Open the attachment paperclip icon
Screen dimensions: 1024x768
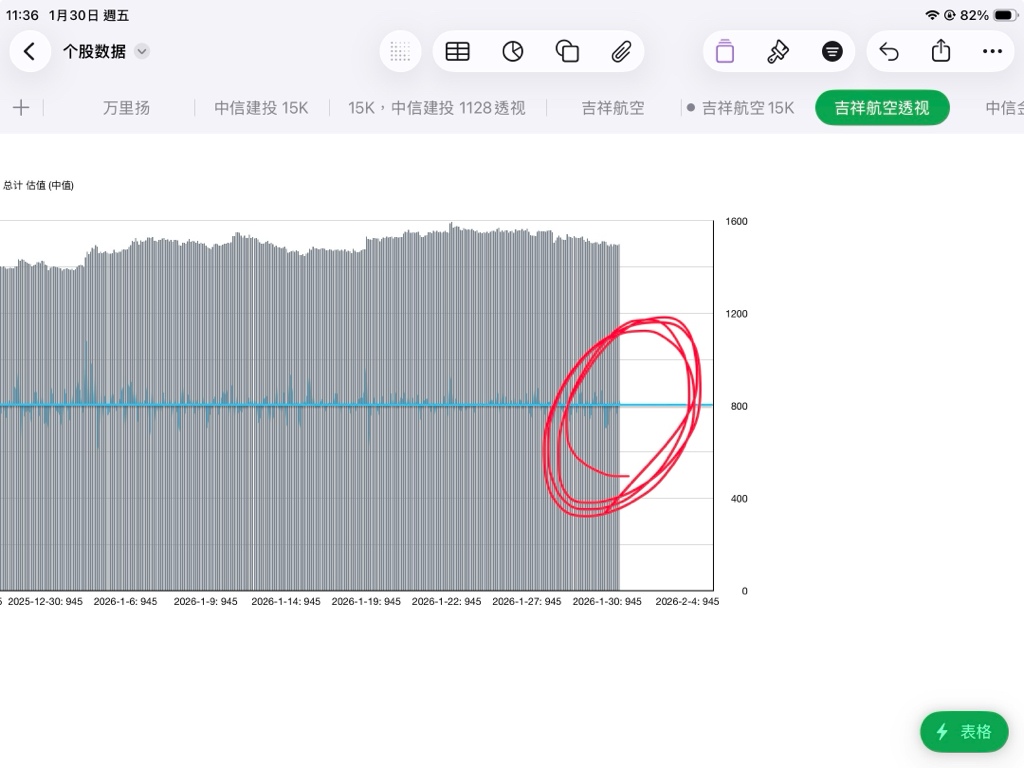[x=621, y=52]
